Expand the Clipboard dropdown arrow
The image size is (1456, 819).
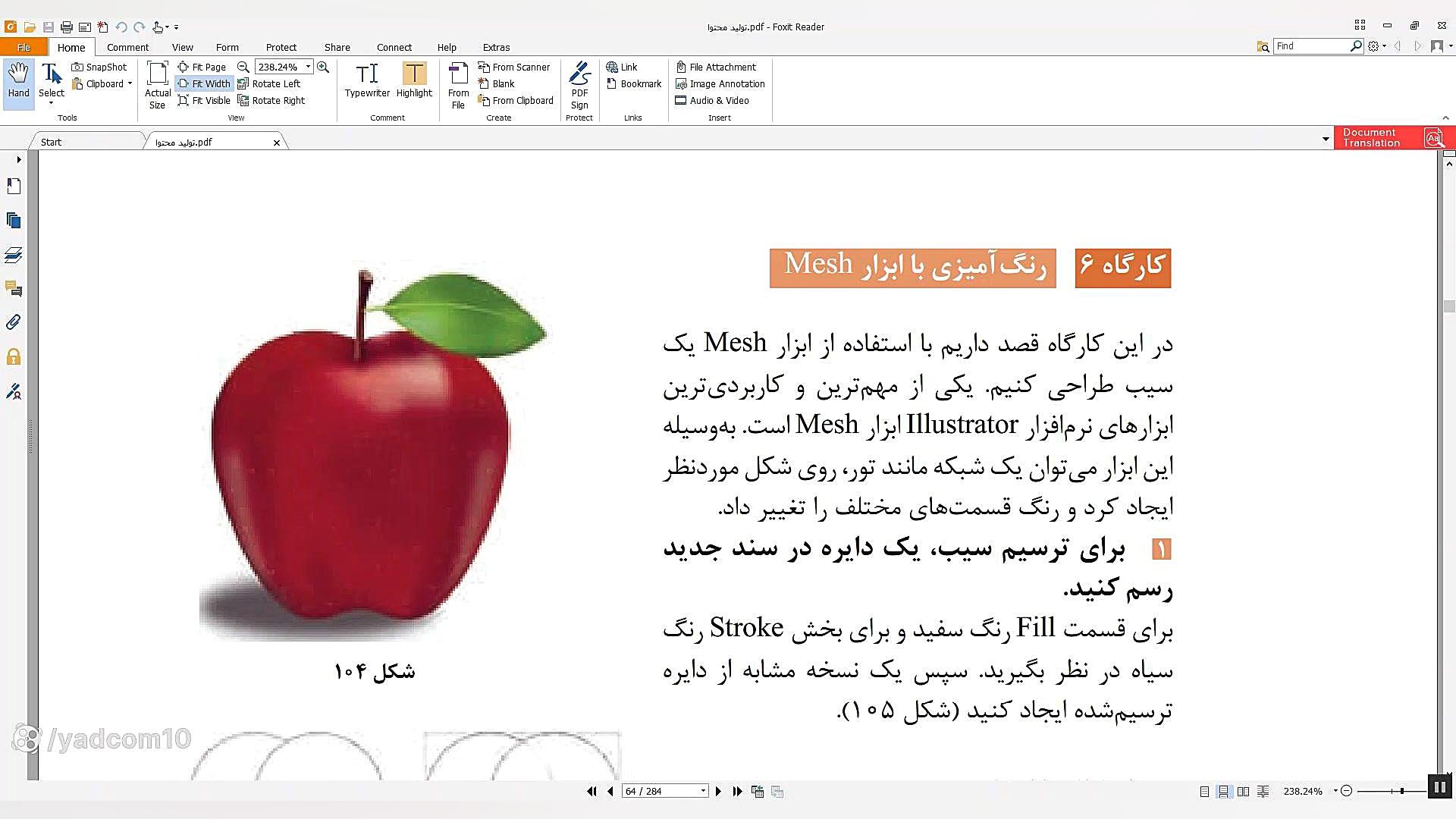[x=130, y=83]
